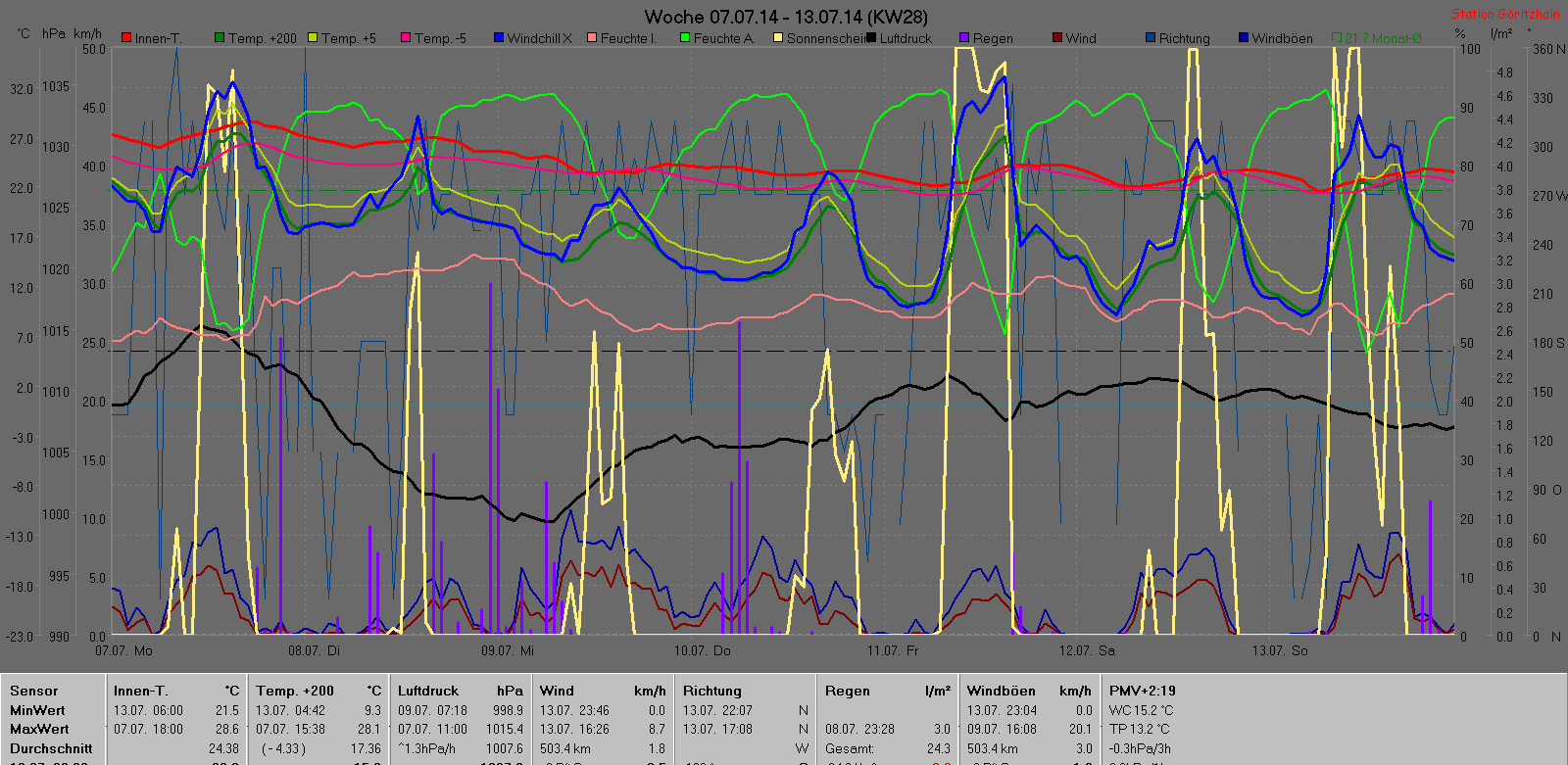Click the Station Göritzhain title in red

point(1505,15)
